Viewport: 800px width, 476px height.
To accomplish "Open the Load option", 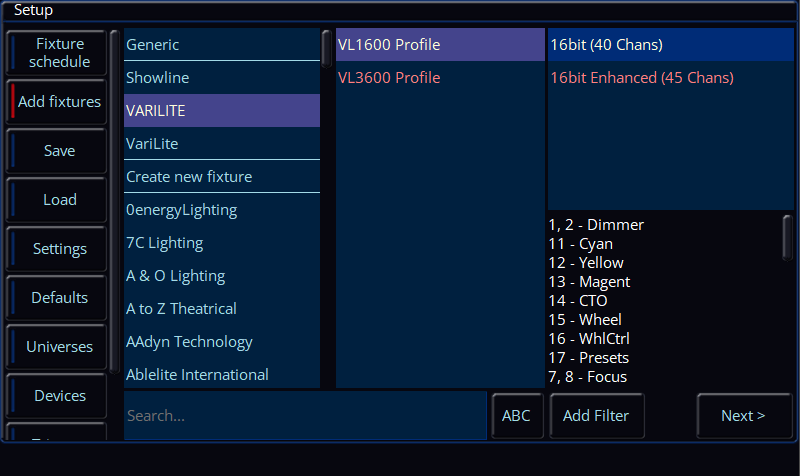I will click(57, 199).
